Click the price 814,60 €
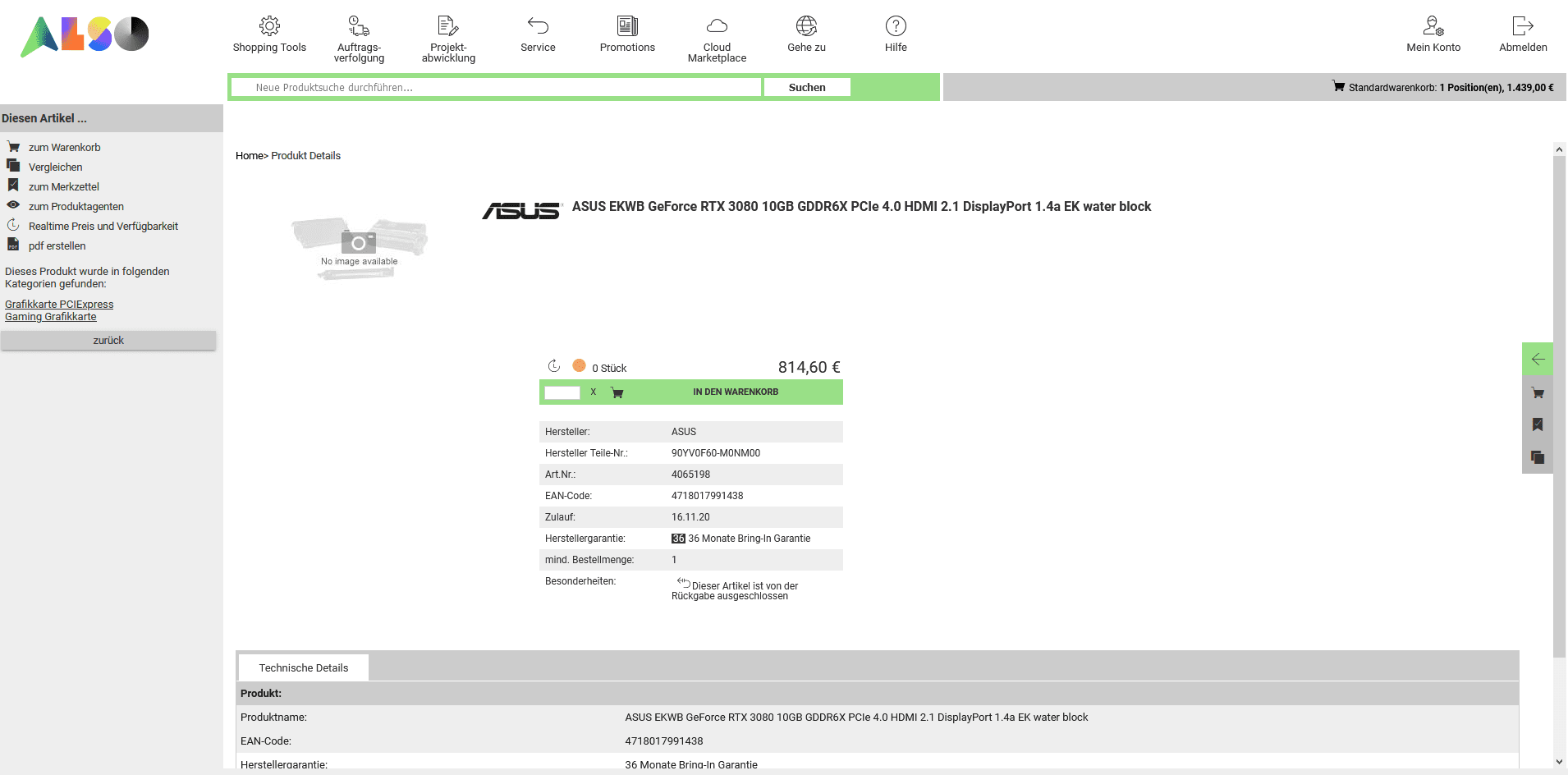 coord(809,367)
